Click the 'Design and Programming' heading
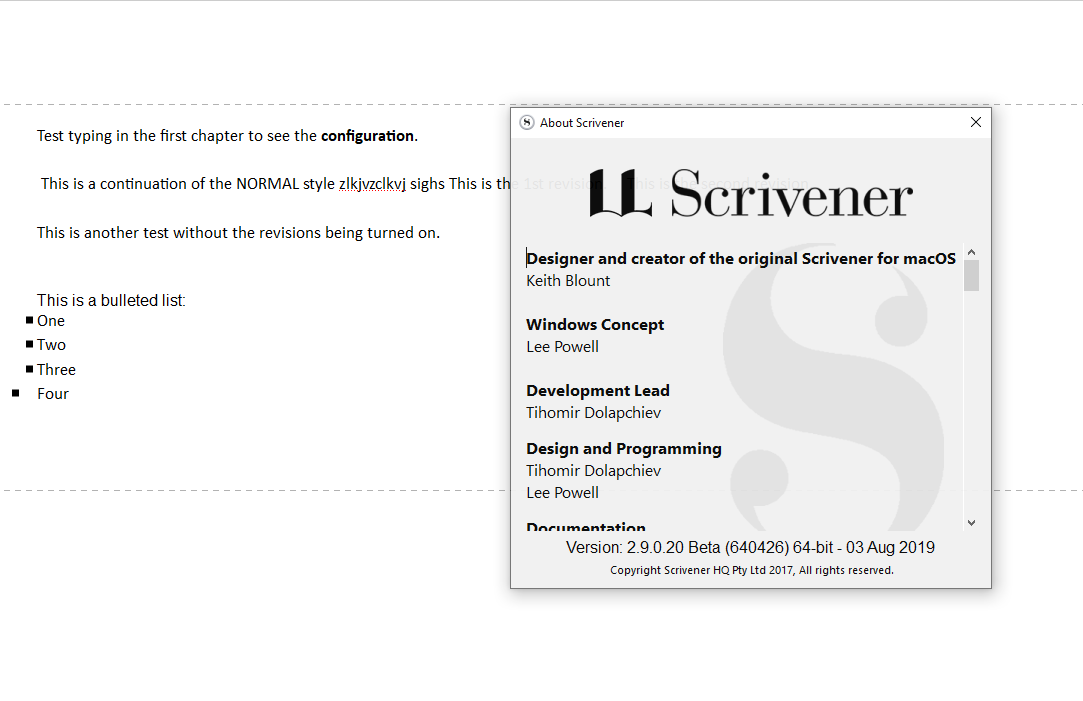Screen dimensions: 1083x701 624,448
